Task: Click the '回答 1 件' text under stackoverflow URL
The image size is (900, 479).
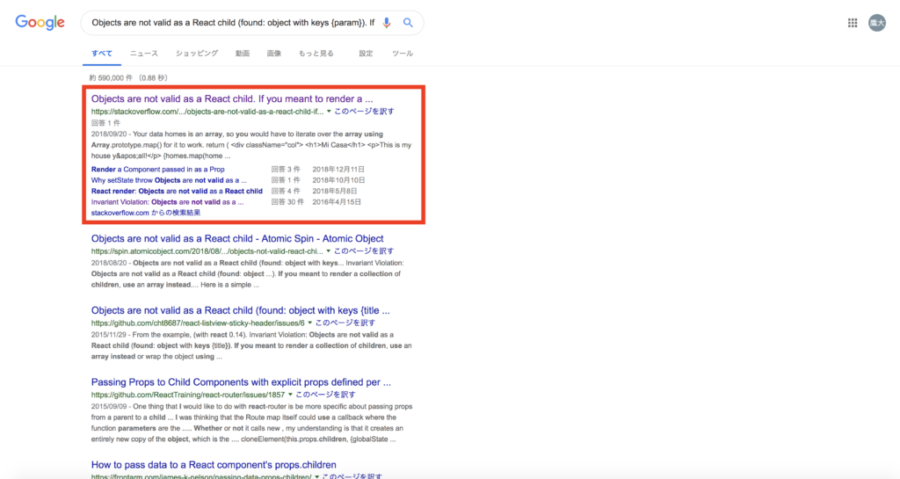Action: point(106,123)
